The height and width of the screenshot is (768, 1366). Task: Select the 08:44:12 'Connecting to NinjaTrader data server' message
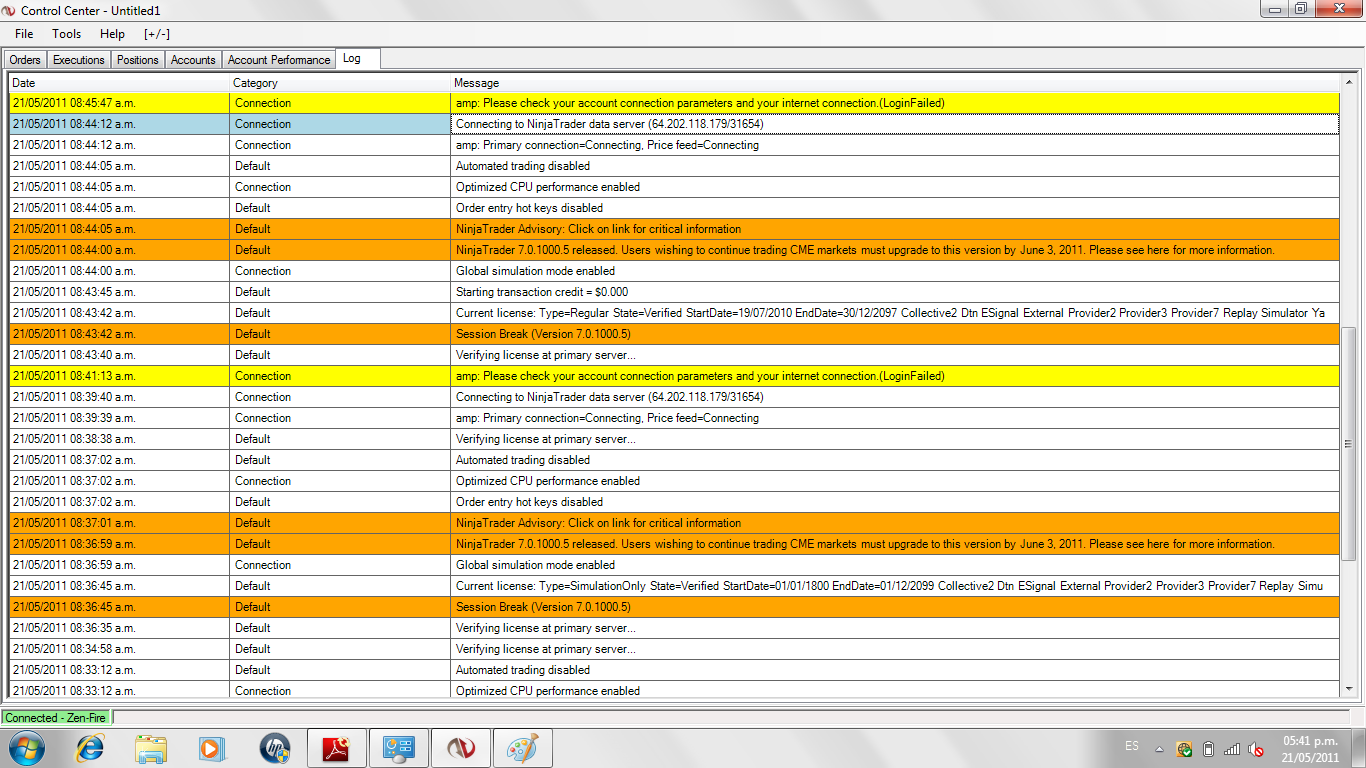coord(895,124)
